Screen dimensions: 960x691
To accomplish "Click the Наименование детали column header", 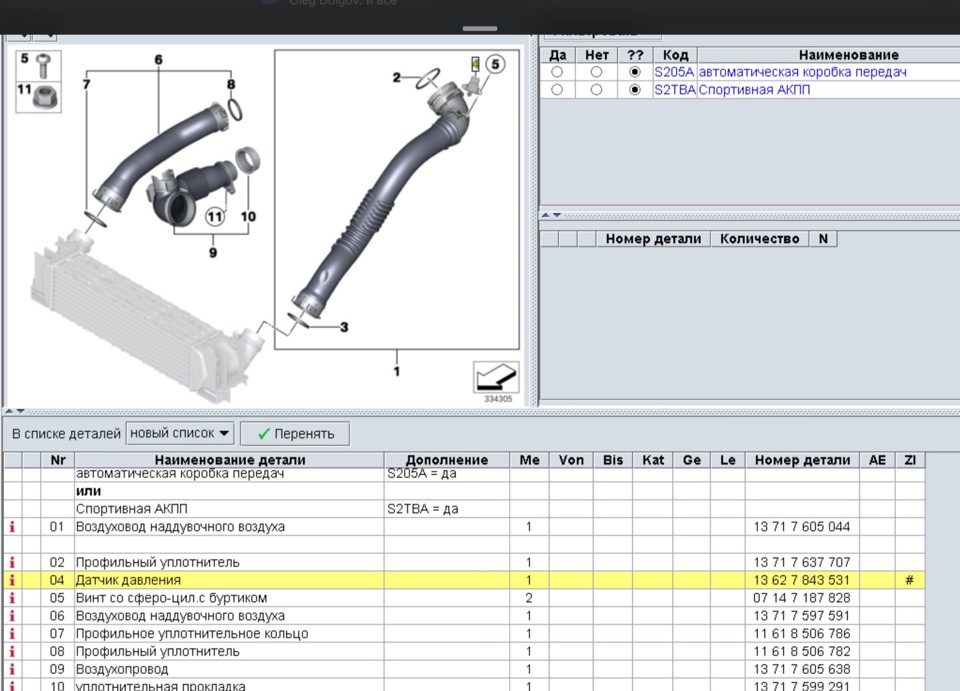I will pyautogui.click(x=229, y=460).
